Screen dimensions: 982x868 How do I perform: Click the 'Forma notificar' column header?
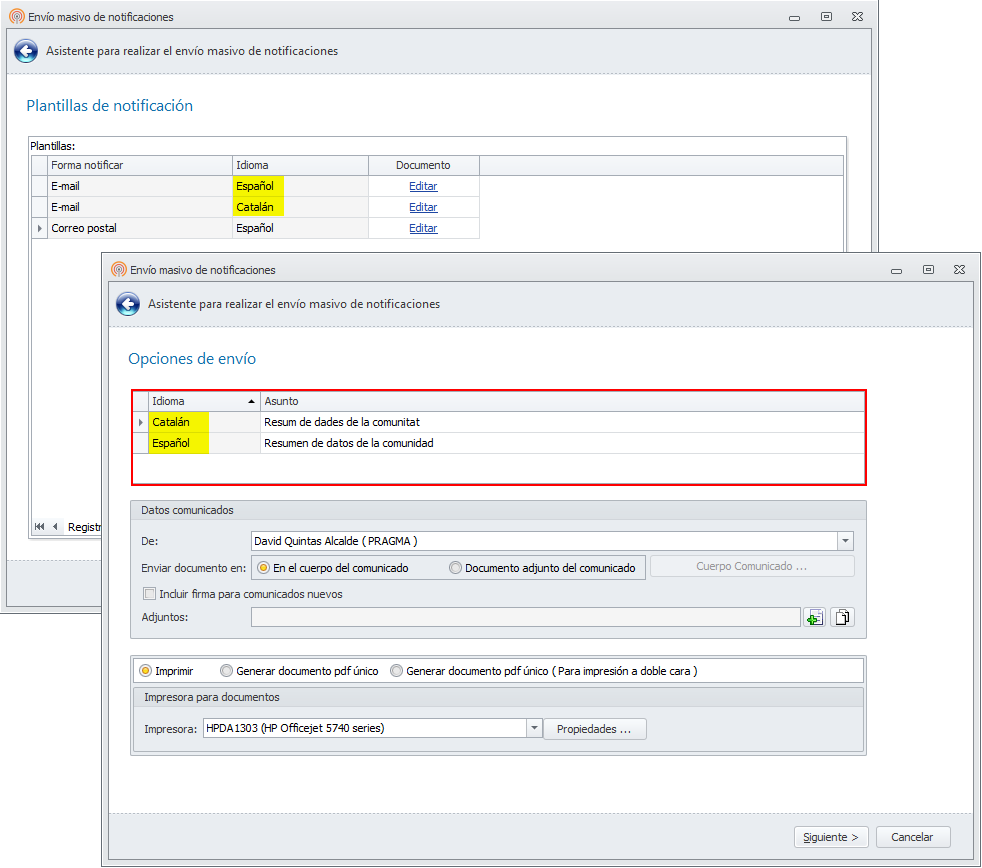[140, 165]
